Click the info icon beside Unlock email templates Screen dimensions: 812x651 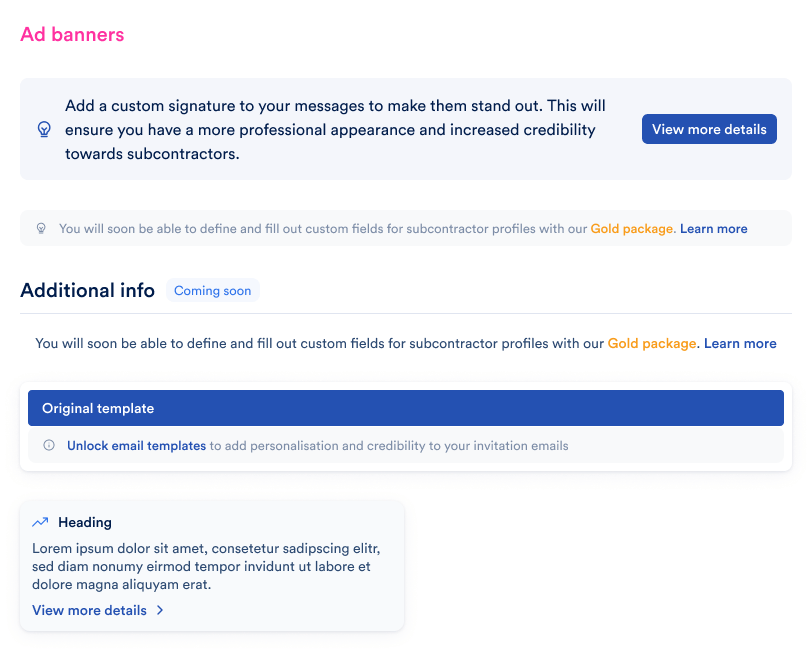coord(49,446)
